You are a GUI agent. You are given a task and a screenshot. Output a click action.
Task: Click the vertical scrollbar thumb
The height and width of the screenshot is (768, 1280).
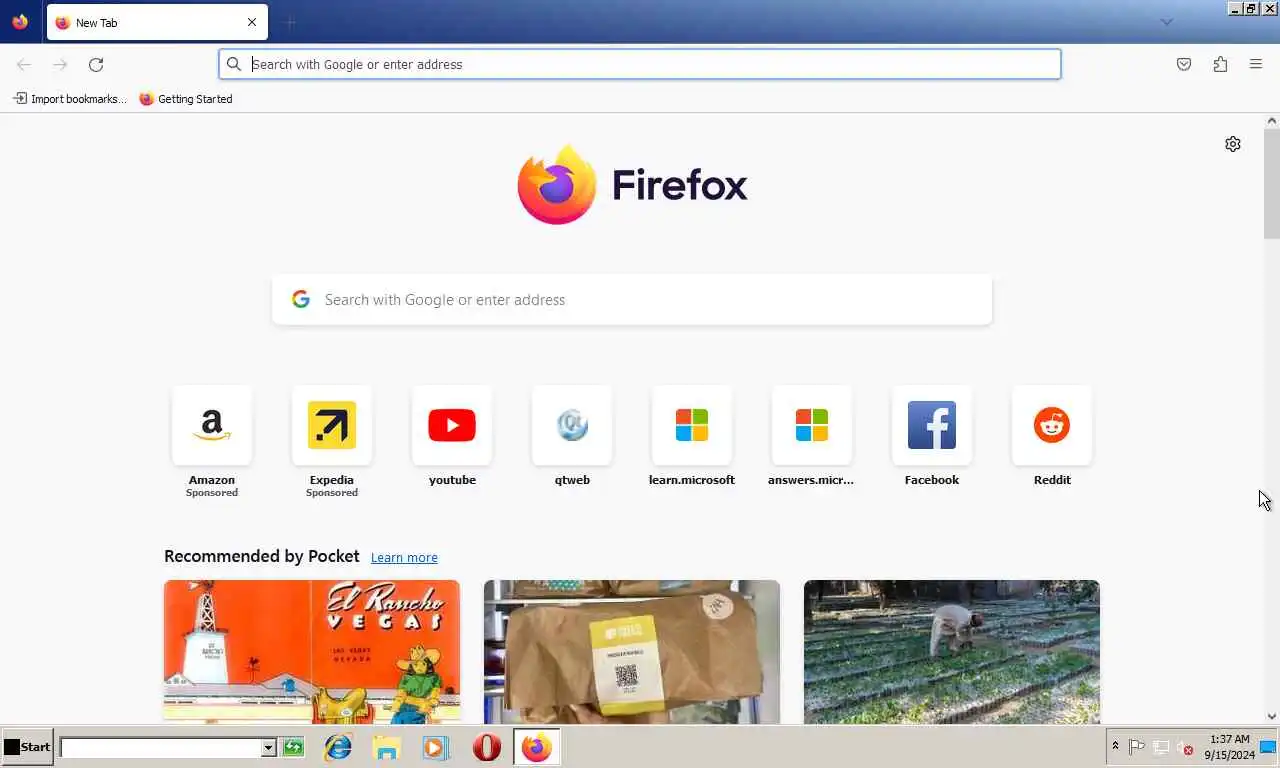pos(1272,184)
